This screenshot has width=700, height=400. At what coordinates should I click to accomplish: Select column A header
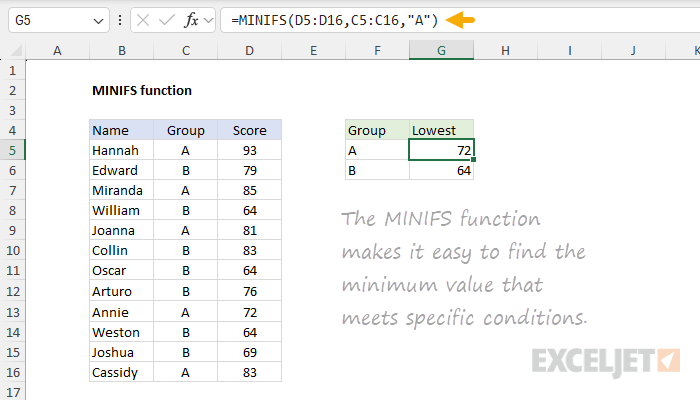point(57,50)
